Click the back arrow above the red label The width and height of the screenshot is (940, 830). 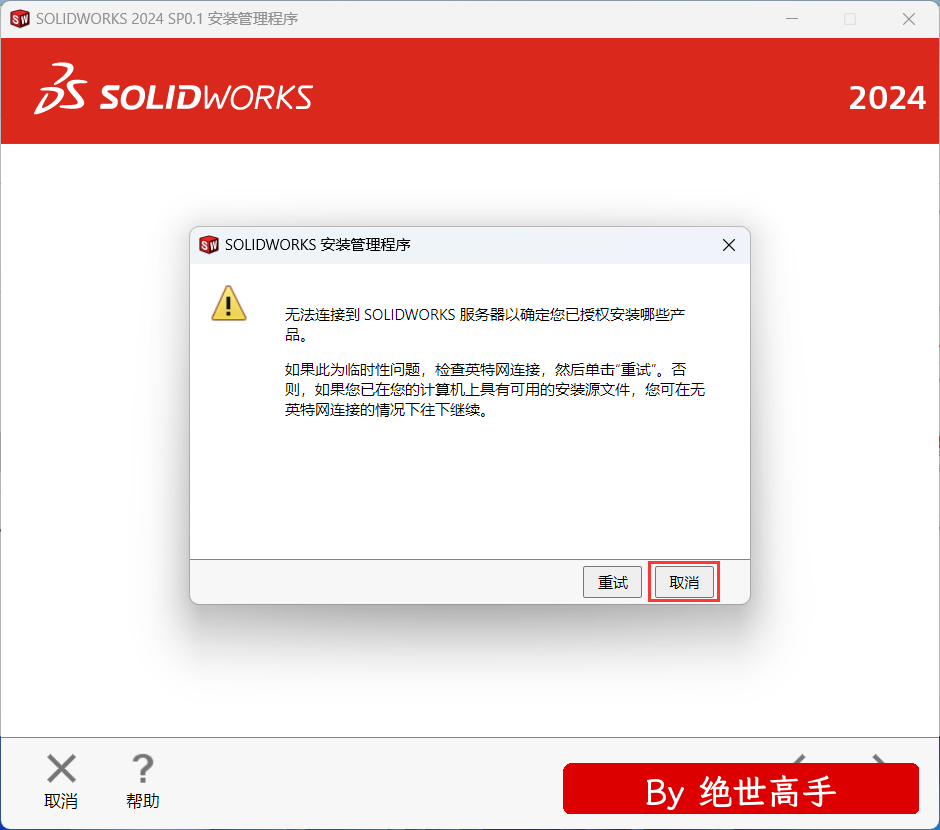tap(799, 759)
